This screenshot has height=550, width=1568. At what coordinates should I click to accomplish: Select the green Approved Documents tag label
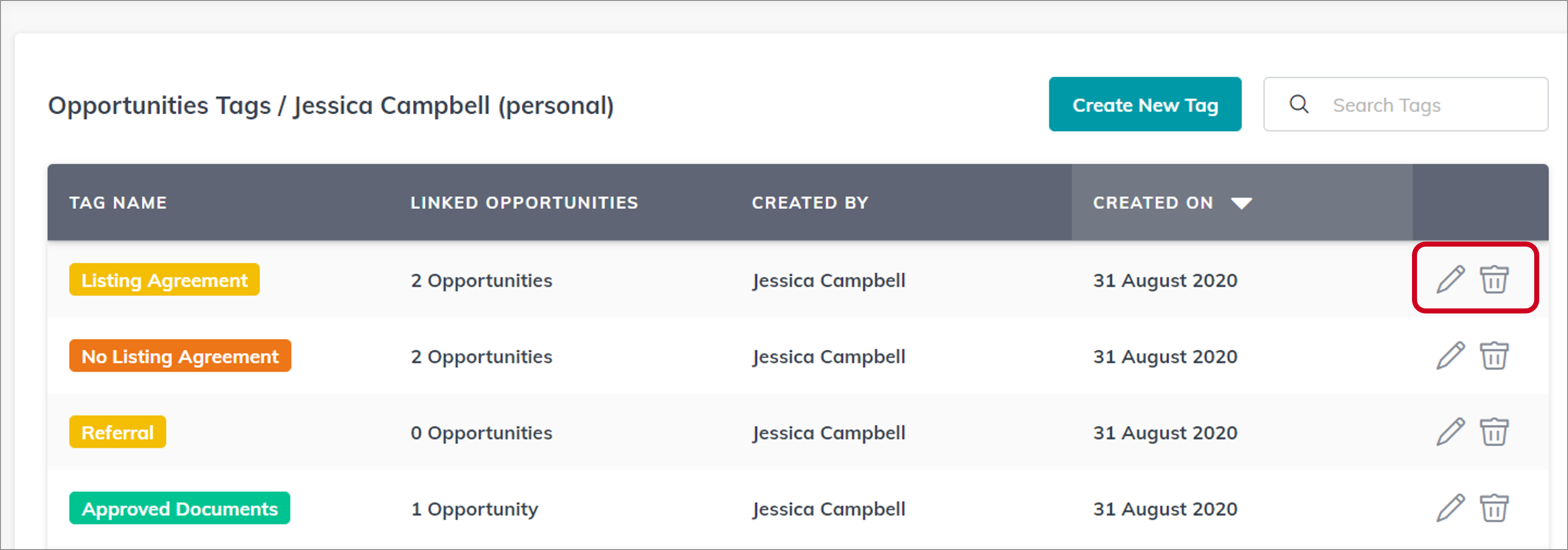click(x=180, y=508)
